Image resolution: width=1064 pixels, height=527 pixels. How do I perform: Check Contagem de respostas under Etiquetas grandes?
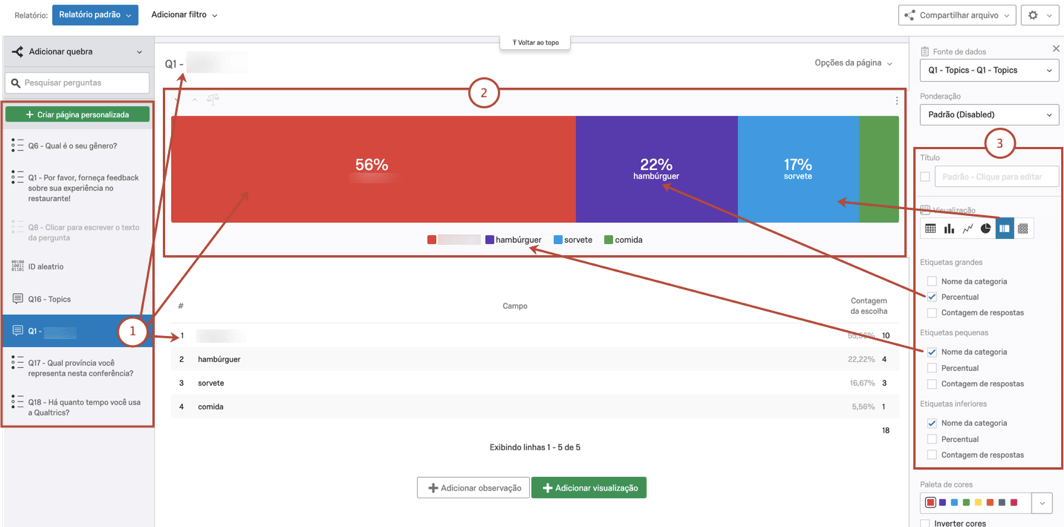pos(932,313)
